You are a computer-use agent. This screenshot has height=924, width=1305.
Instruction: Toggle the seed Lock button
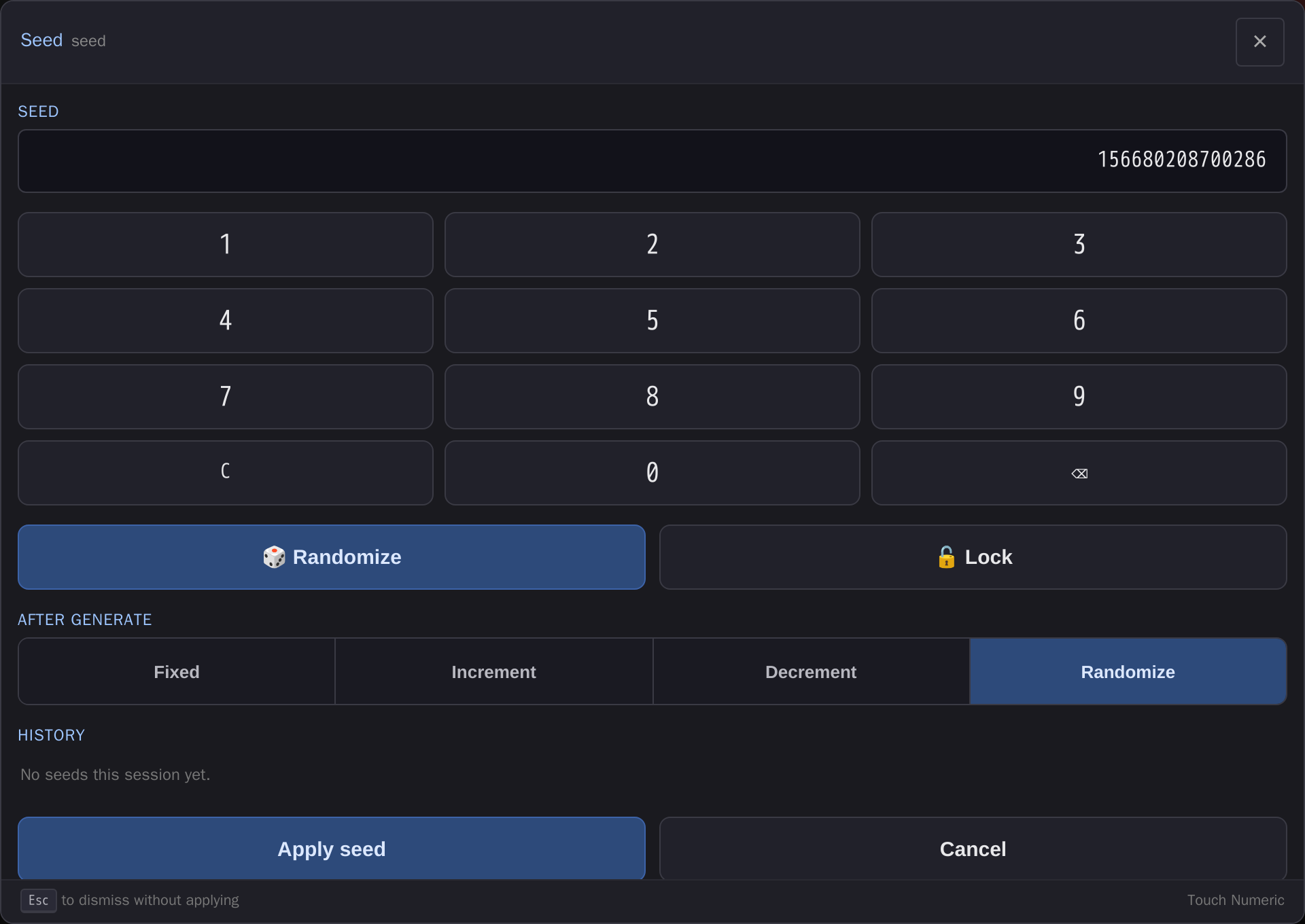coord(973,557)
